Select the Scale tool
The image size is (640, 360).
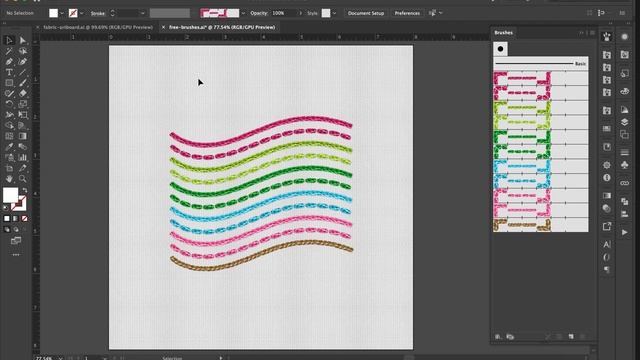pos(22,104)
